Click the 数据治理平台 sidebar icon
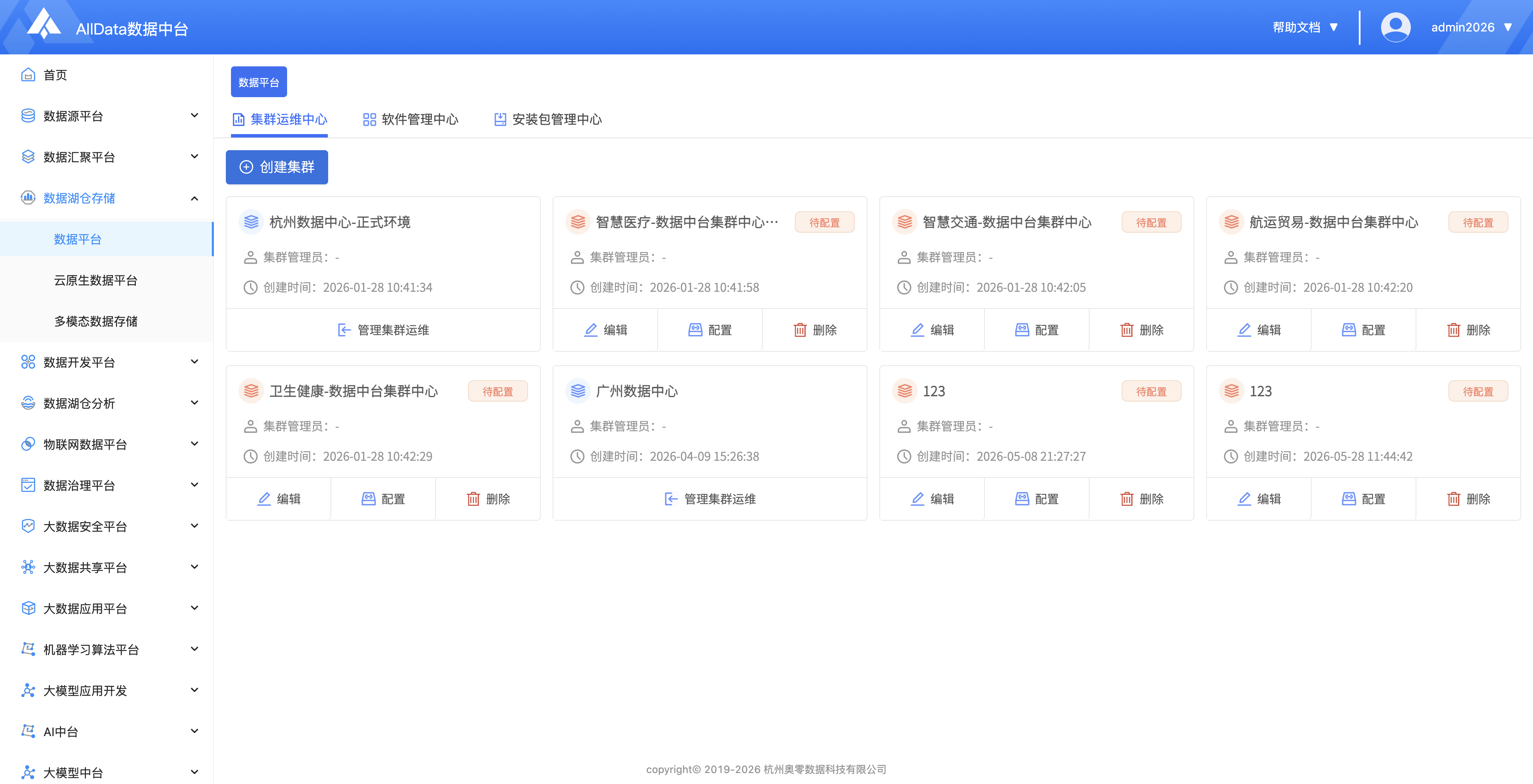The image size is (1533, 784). [28, 485]
